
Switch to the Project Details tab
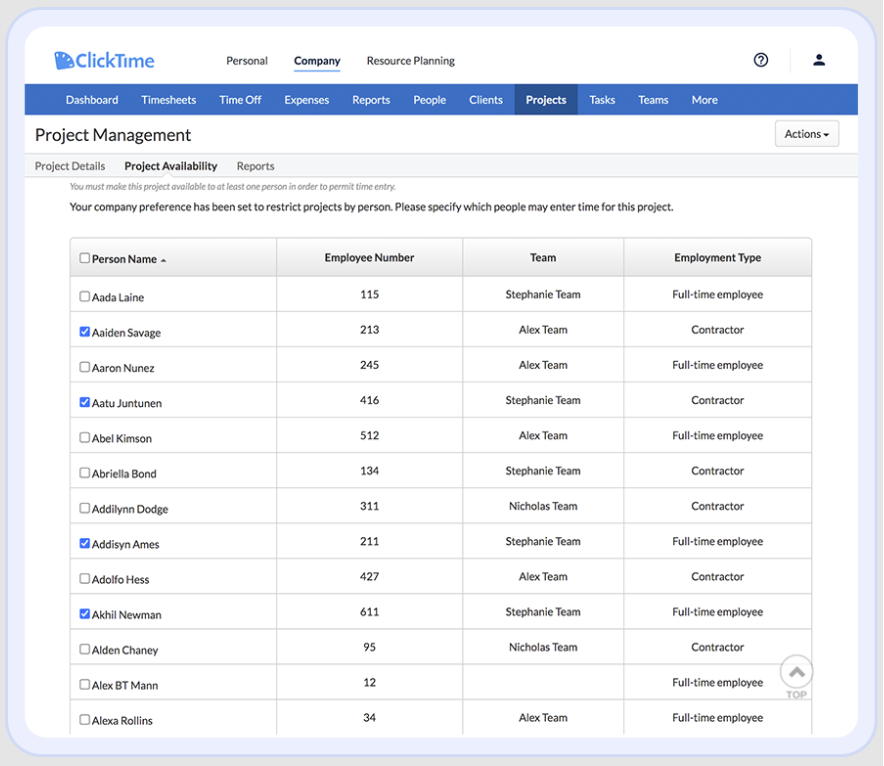pyautogui.click(x=70, y=166)
